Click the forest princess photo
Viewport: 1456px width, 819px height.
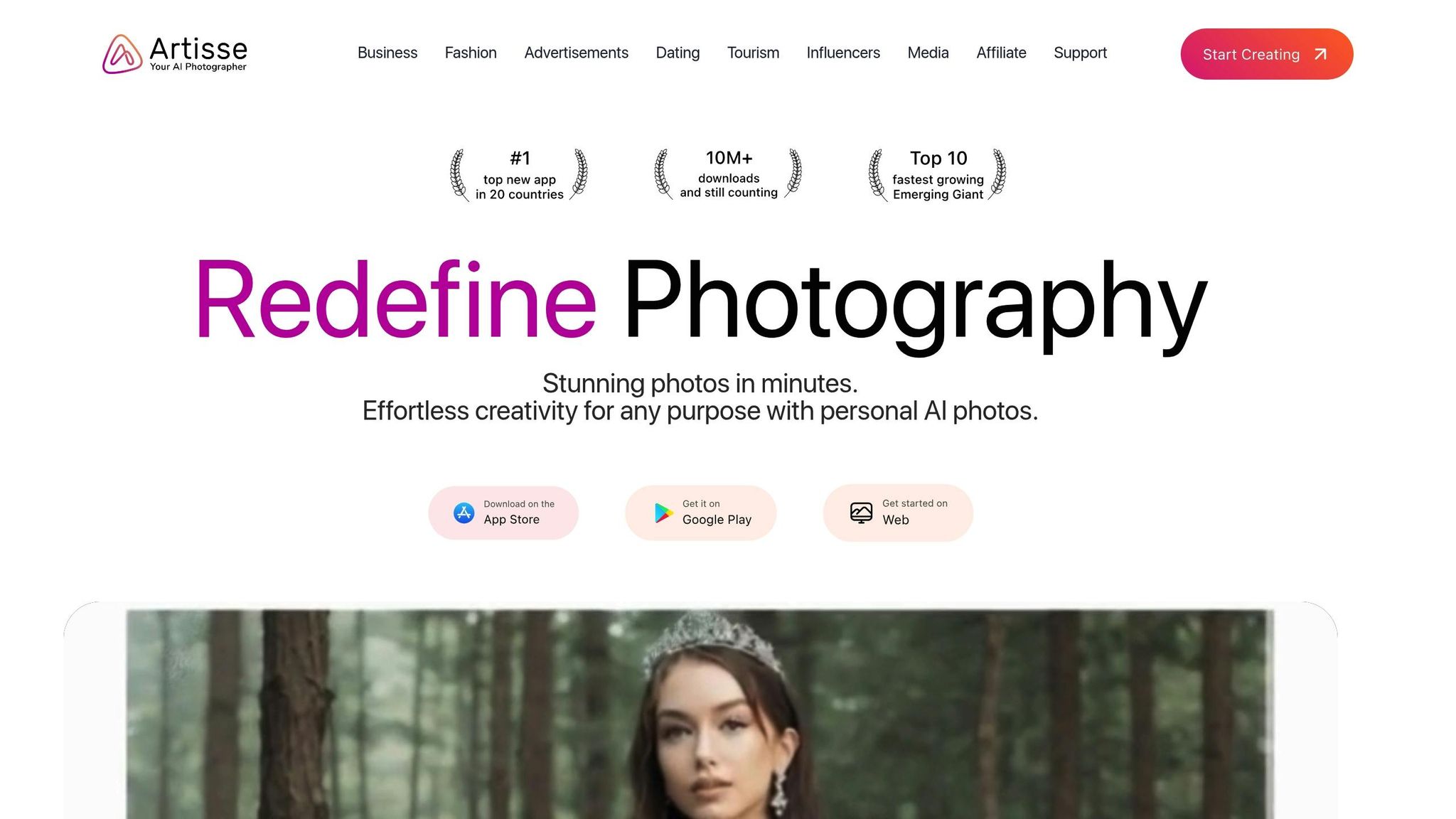coord(700,714)
